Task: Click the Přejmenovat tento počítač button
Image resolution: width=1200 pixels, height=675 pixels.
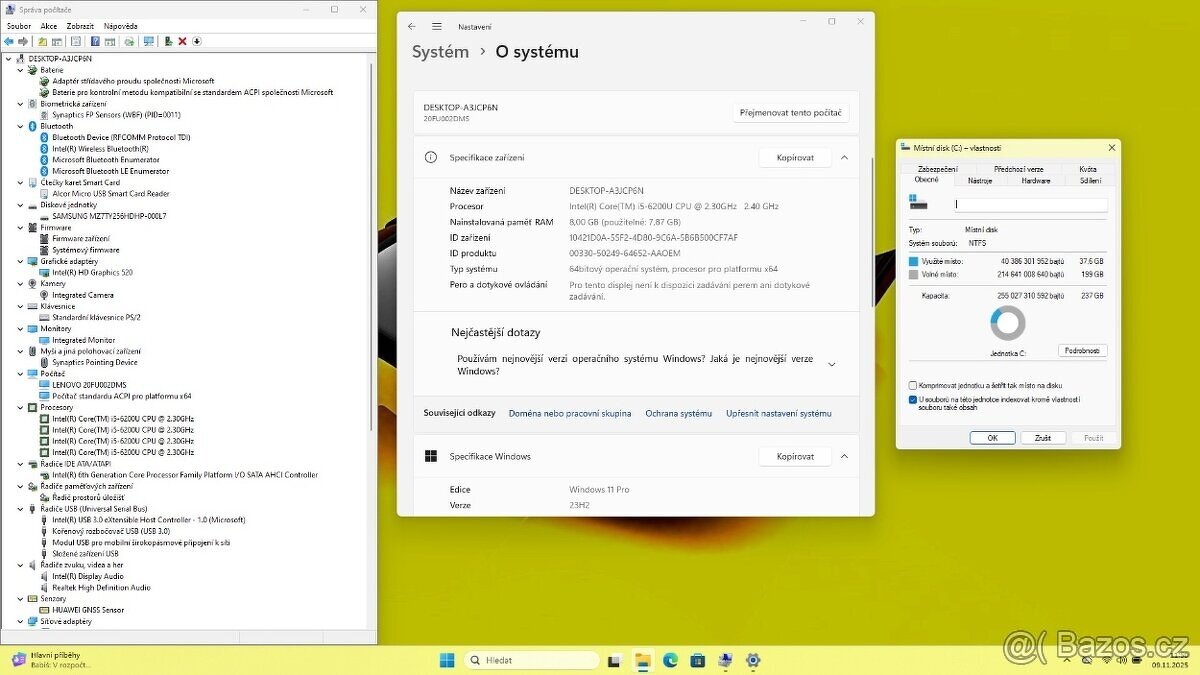Action: click(790, 112)
